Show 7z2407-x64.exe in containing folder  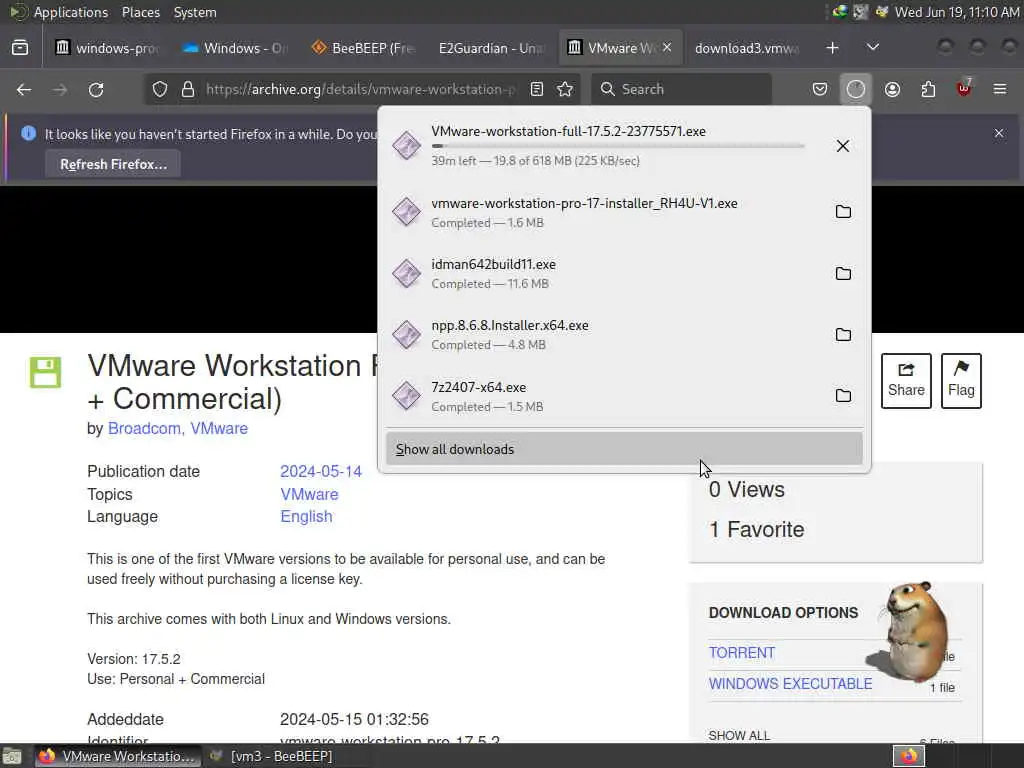pos(843,396)
